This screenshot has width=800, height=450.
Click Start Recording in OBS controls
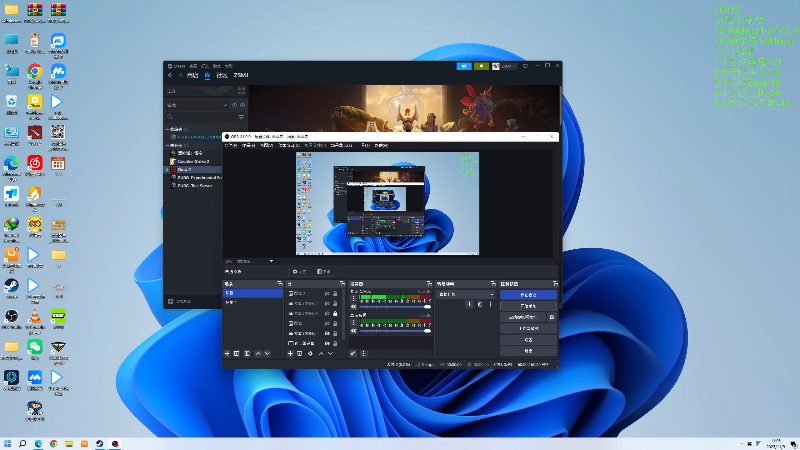click(x=528, y=306)
